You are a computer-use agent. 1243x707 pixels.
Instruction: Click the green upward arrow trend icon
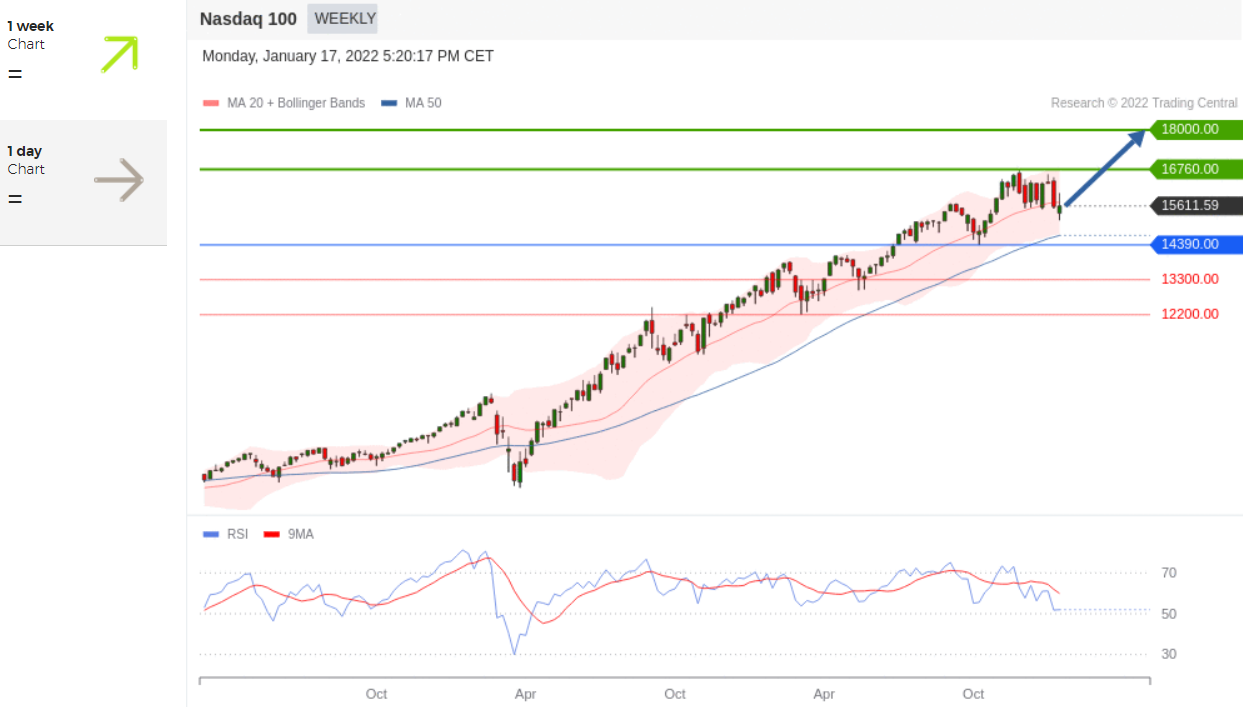pos(119,54)
